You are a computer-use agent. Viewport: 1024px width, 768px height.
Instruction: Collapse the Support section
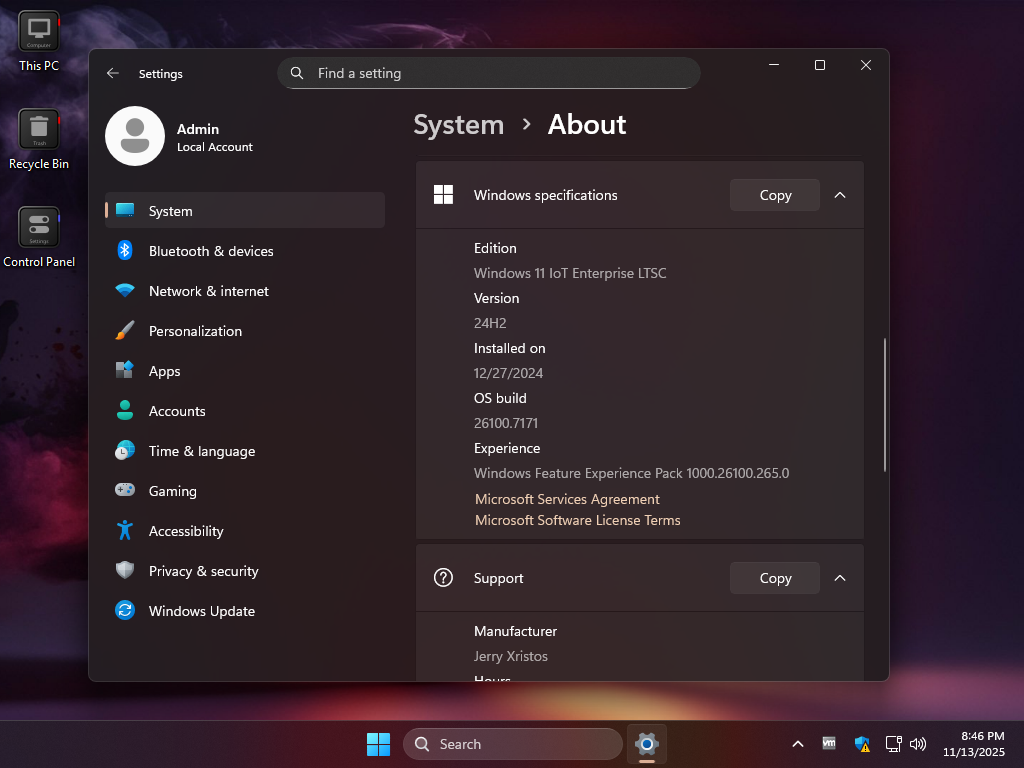coord(840,578)
